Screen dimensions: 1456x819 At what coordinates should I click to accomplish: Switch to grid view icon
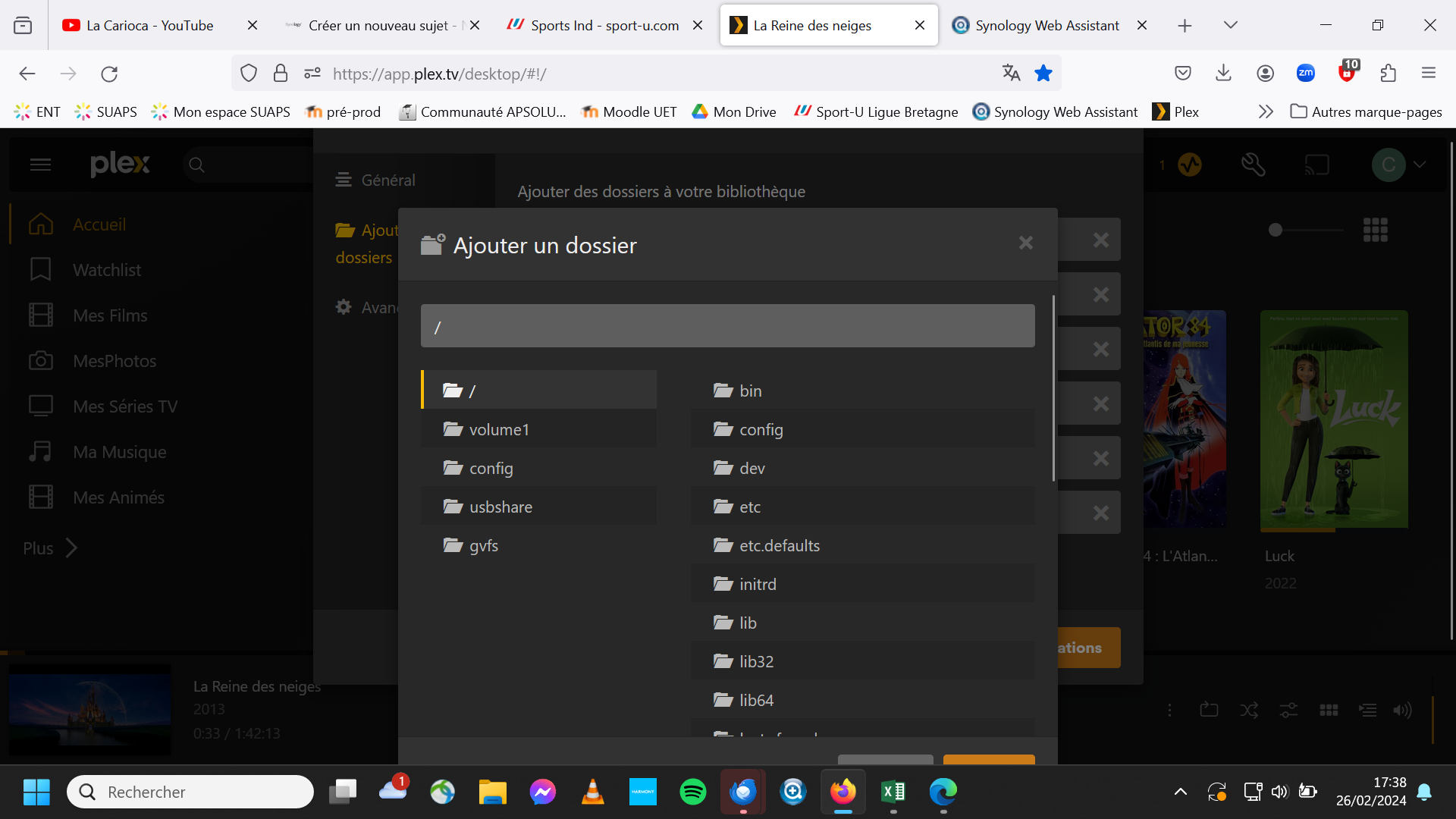click(1375, 230)
